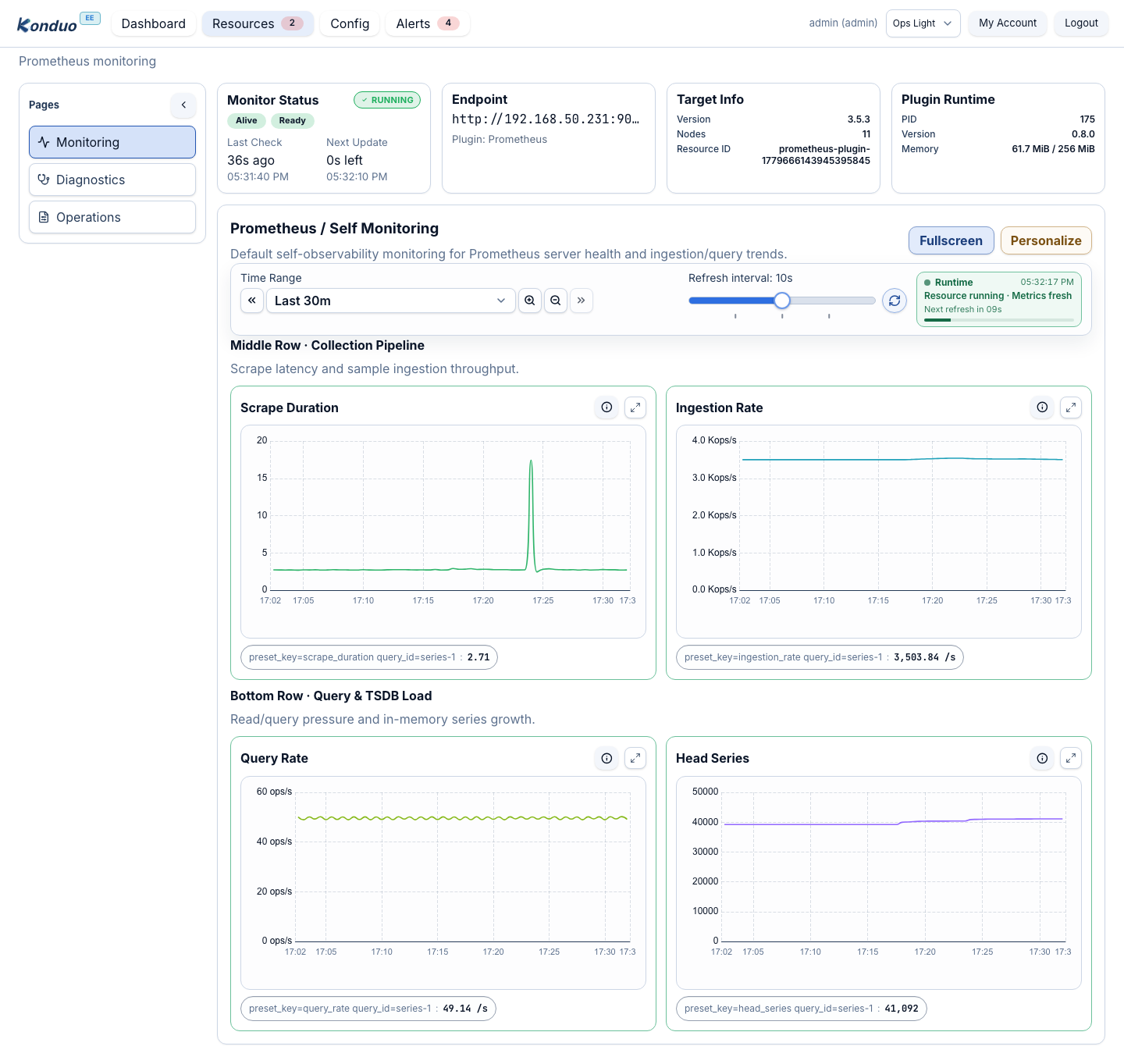The width and height of the screenshot is (1124, 1064).
Task: Click the RUNNING status badge
Action: click(387, 100)
